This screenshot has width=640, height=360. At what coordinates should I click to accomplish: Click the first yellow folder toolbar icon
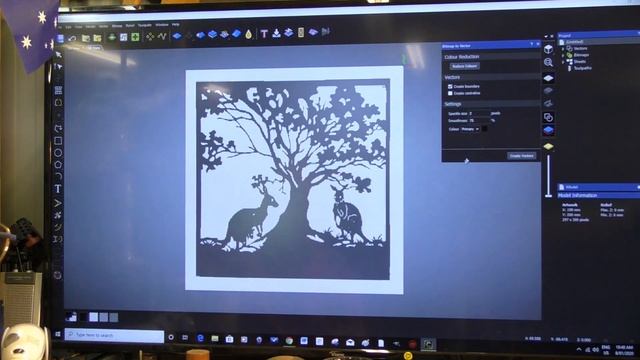coord(86,38)
